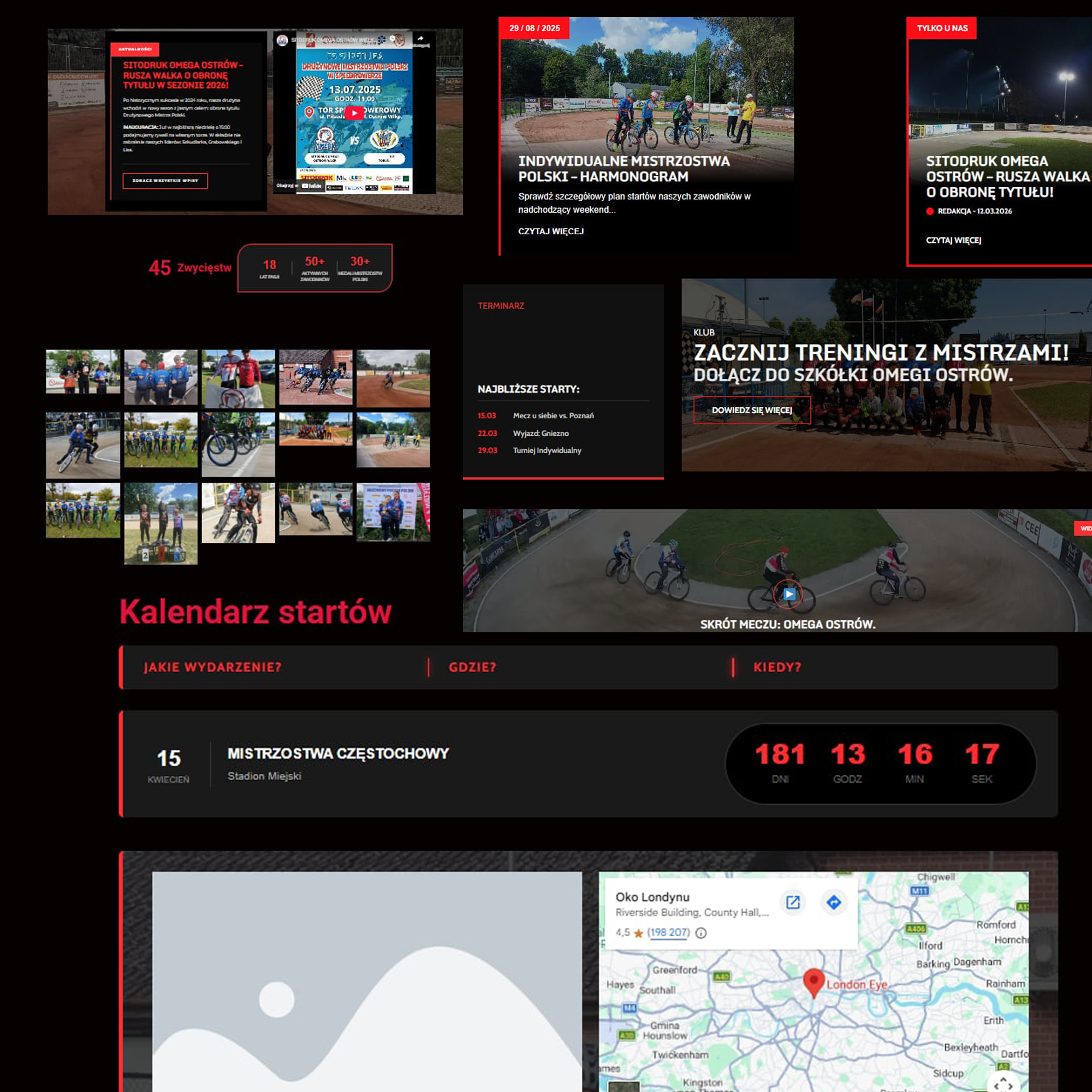1092x1092 pixels.
Task: Click the info icon next to the rating
Action: point(701,933)
